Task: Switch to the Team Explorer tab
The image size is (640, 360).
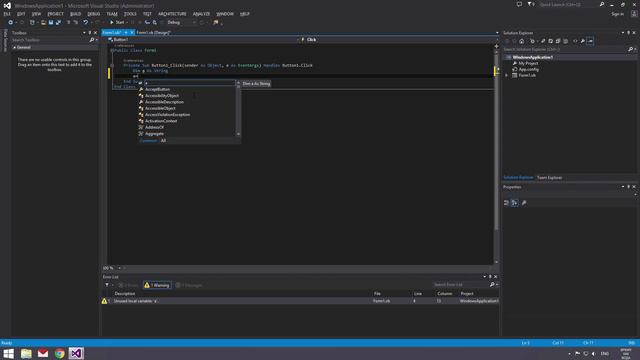Action: (549, 178)
